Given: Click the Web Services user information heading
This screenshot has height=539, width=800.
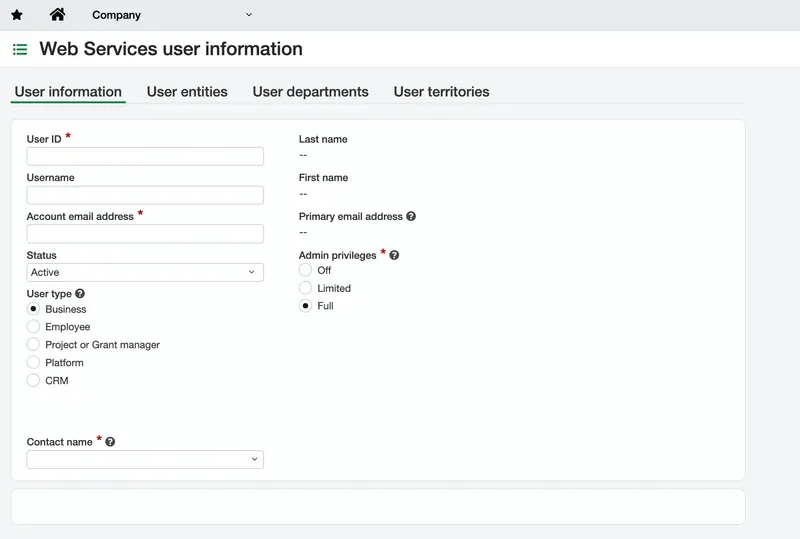Looking at the screenshot, I should tap(171, 49).
